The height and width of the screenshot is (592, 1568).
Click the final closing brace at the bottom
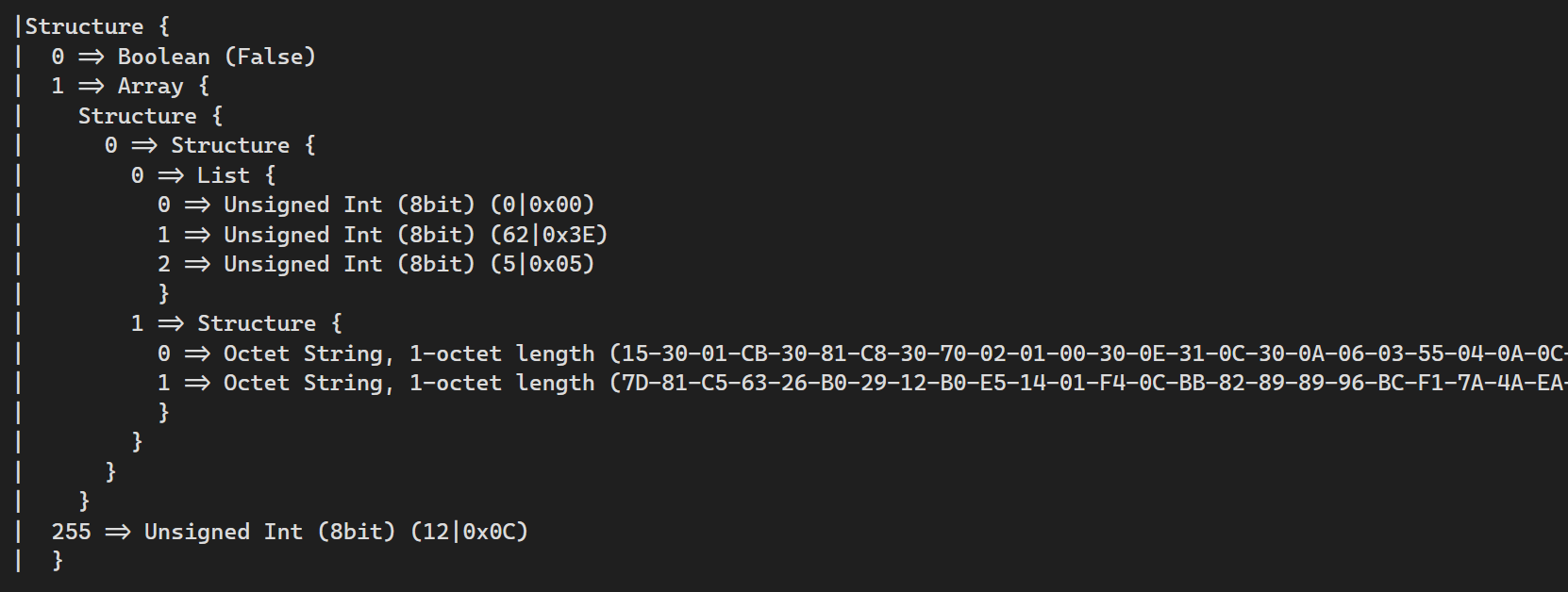point(58,561)
